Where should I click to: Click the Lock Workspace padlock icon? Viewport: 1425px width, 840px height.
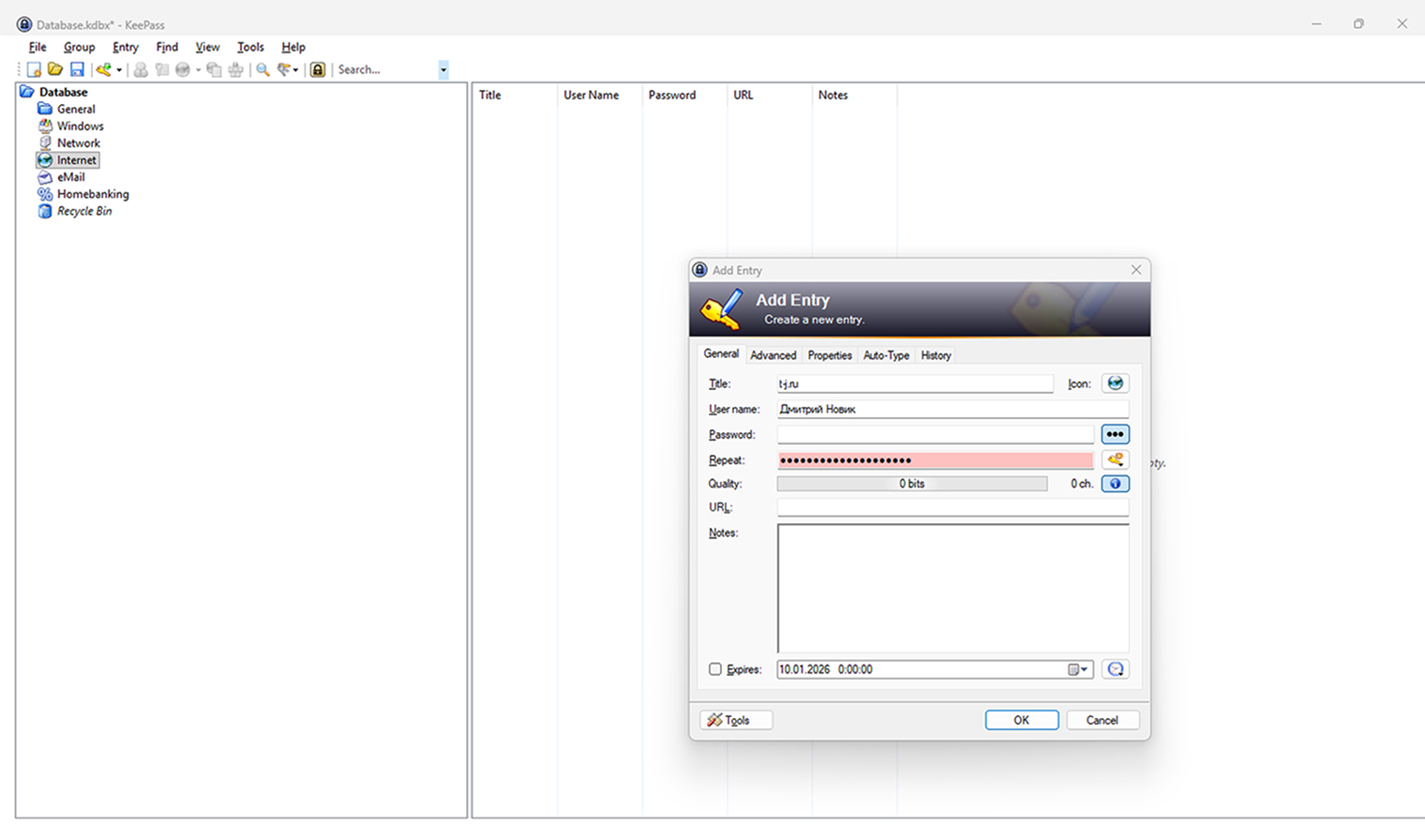(318, 69)
